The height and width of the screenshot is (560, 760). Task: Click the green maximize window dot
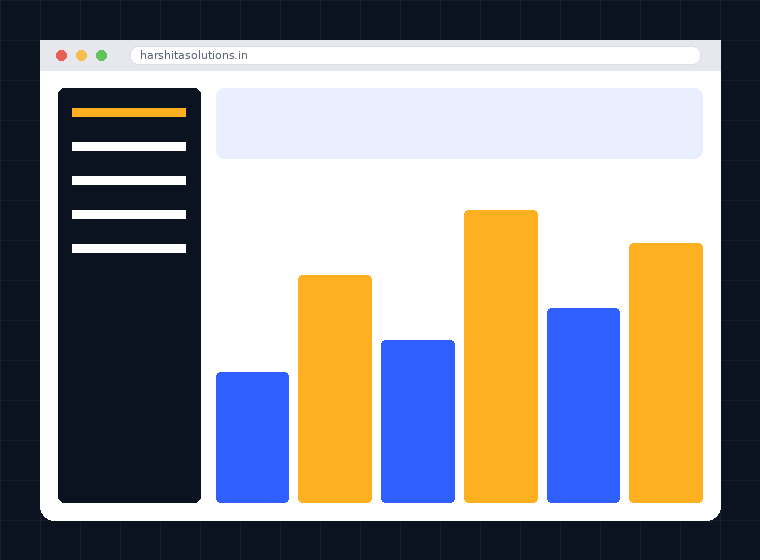101,55
